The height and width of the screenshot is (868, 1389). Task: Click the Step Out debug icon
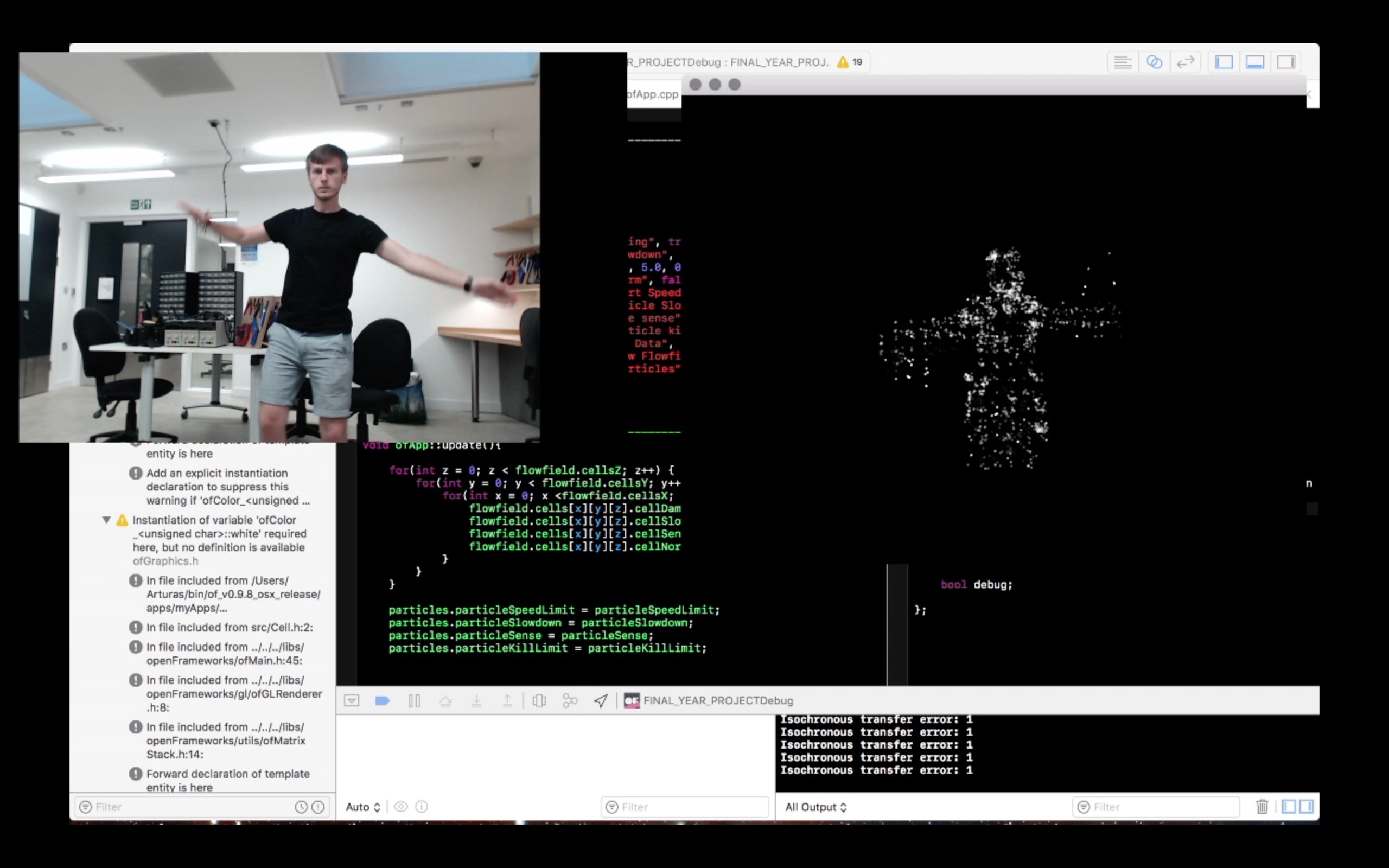coord(507,700)
